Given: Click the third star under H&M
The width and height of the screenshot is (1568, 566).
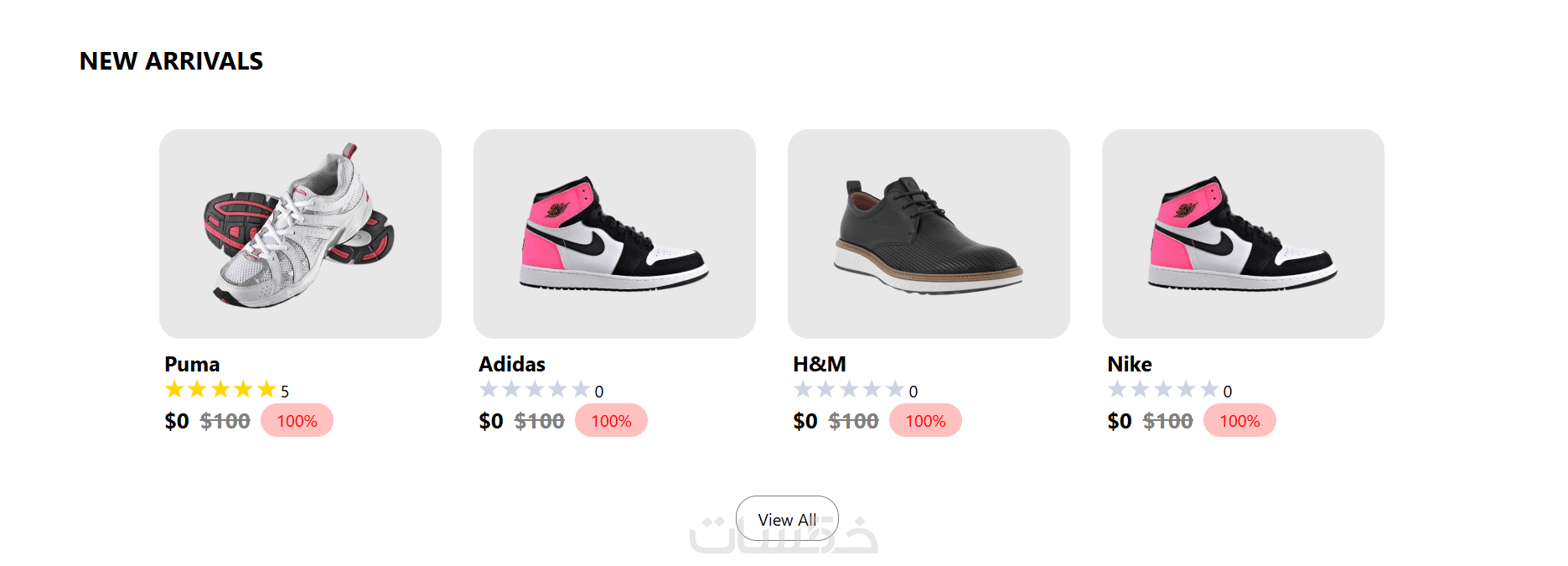Looking at the screenshot, I should pyautogui.click(x=849, y=389).
